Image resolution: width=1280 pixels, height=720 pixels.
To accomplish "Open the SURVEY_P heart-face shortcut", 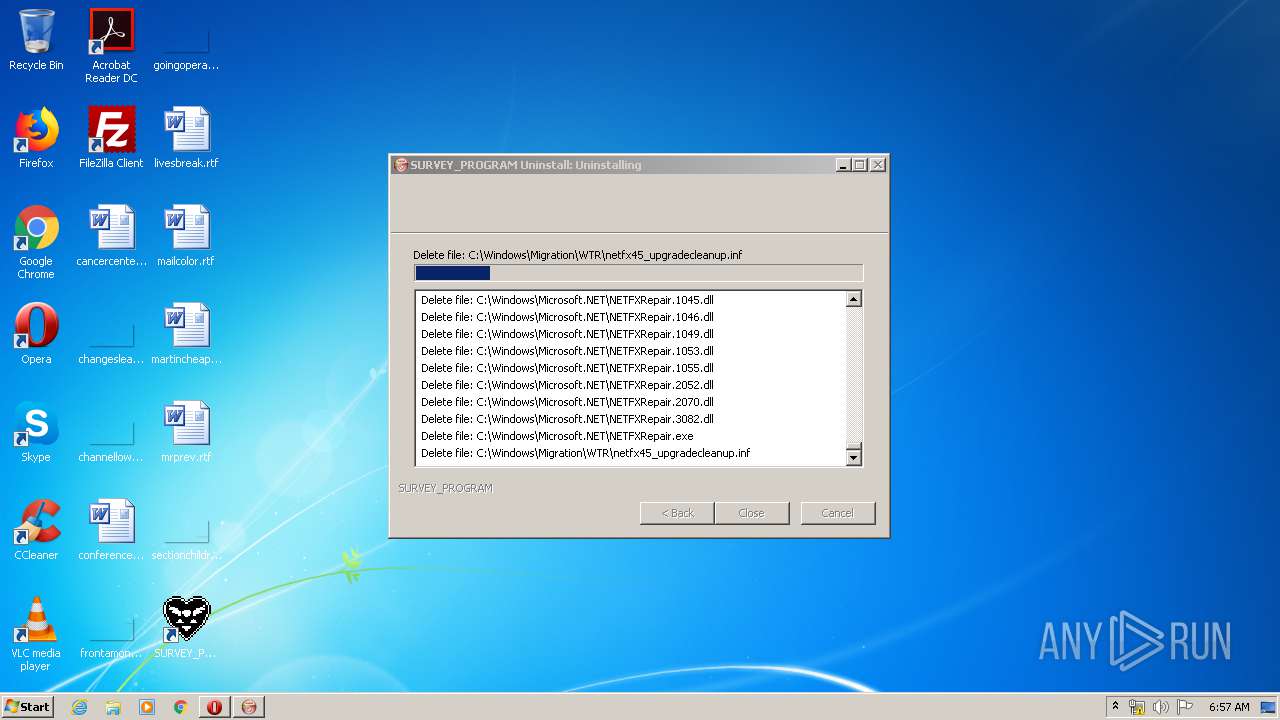I will [x=186, y=628].
